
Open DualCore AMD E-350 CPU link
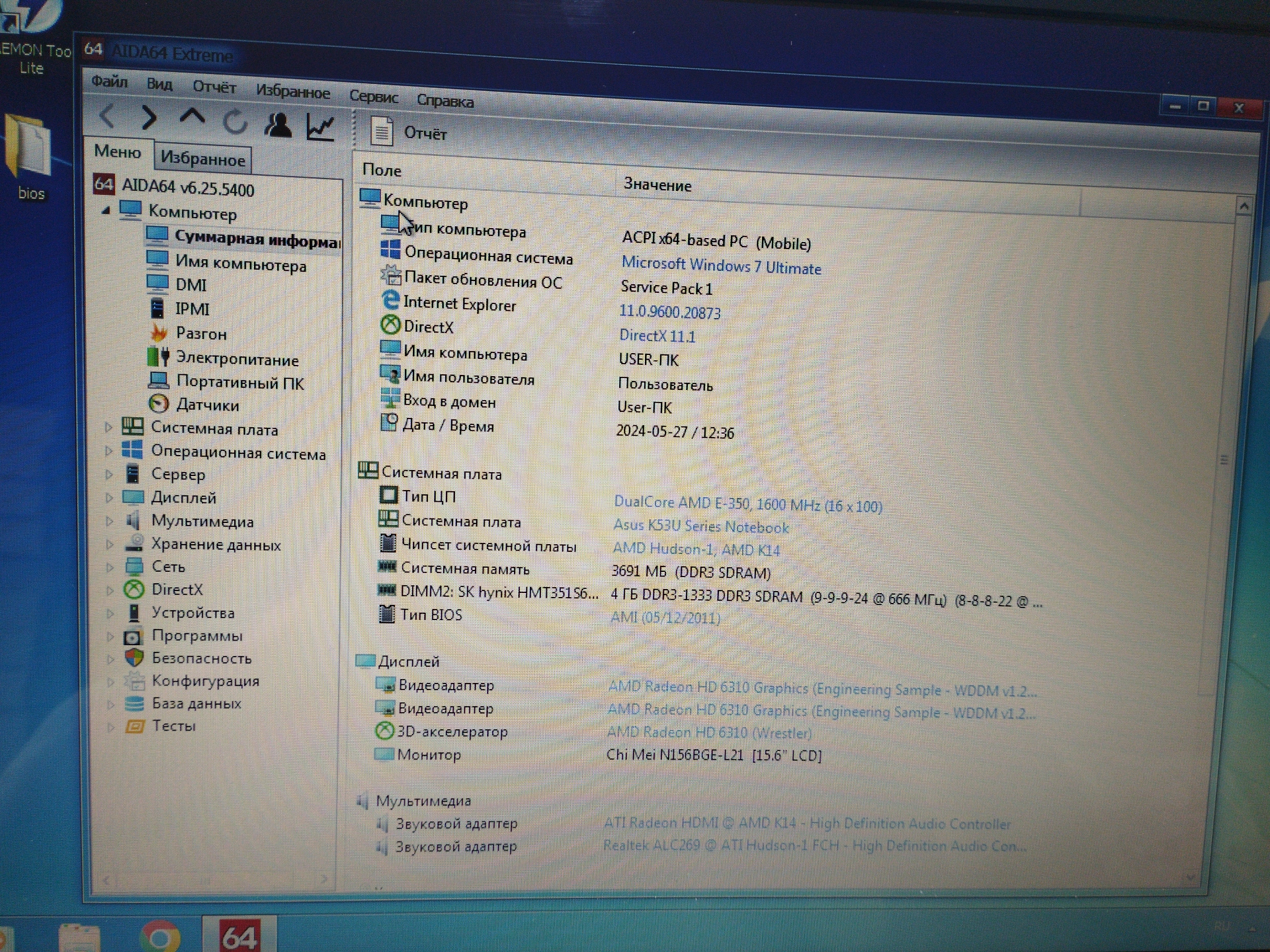747,504
